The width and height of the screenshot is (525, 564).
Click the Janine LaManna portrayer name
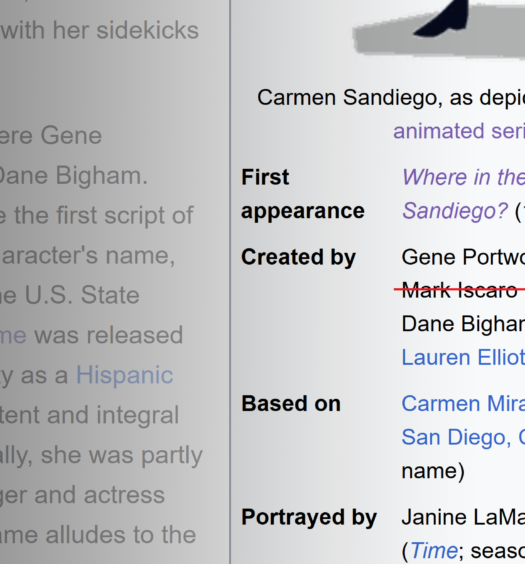463,518
